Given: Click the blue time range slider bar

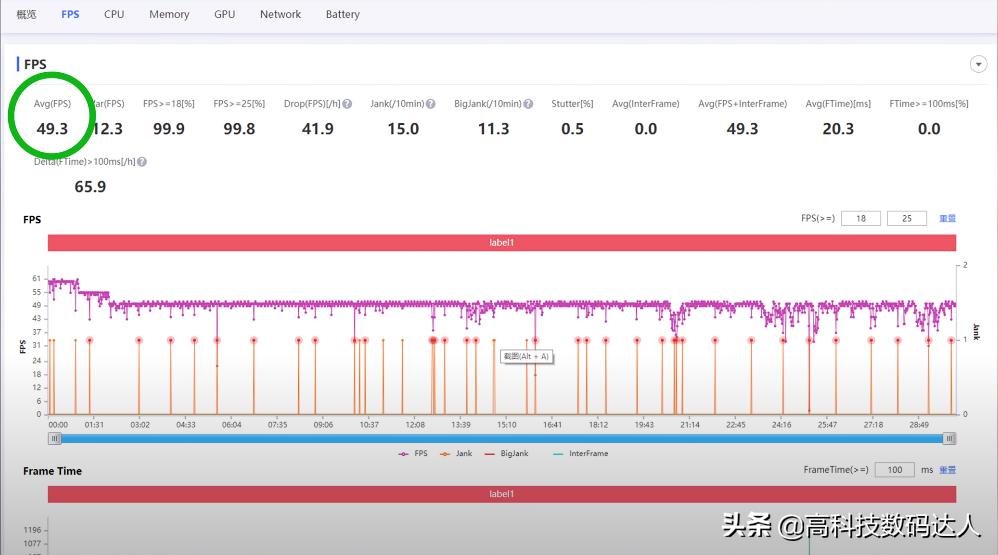Looking at the screenshot, I should coord(502,439).
